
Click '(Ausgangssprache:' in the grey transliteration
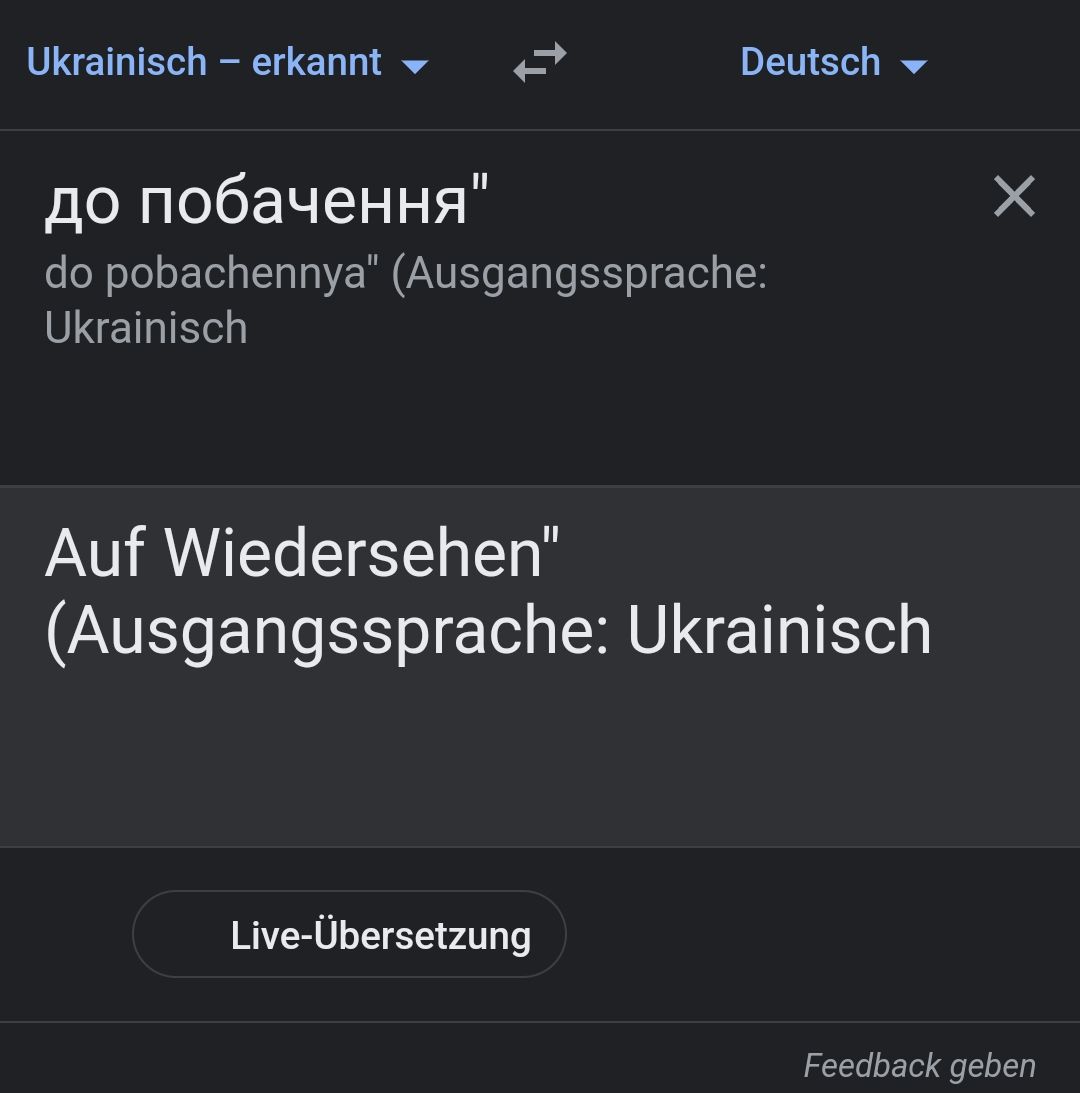pyautogui.click(x=579, y=274)
